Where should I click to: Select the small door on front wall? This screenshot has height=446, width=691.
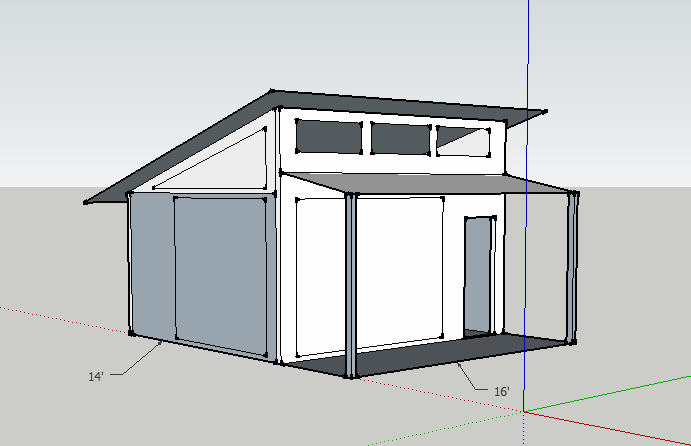(x=478, y=275)
